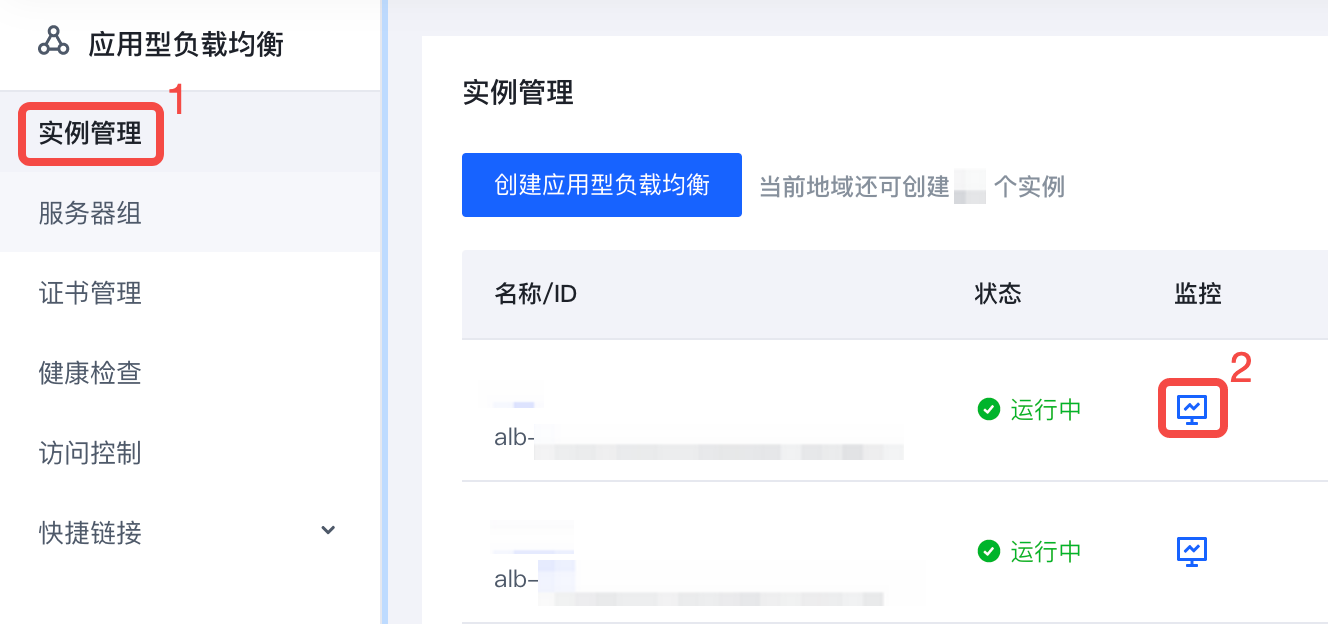The width and height of the screenshot is (1328, 624).
Task: Go to 服务器组 in the sidebar
Action: [x=90, y=213]
